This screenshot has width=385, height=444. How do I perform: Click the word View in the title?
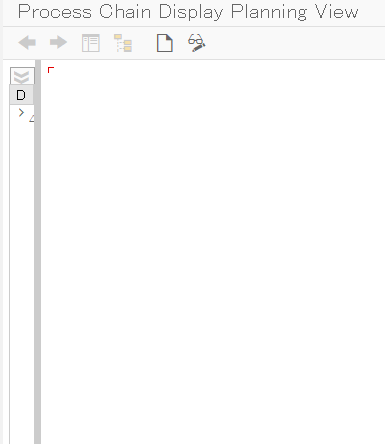(336, 12)
